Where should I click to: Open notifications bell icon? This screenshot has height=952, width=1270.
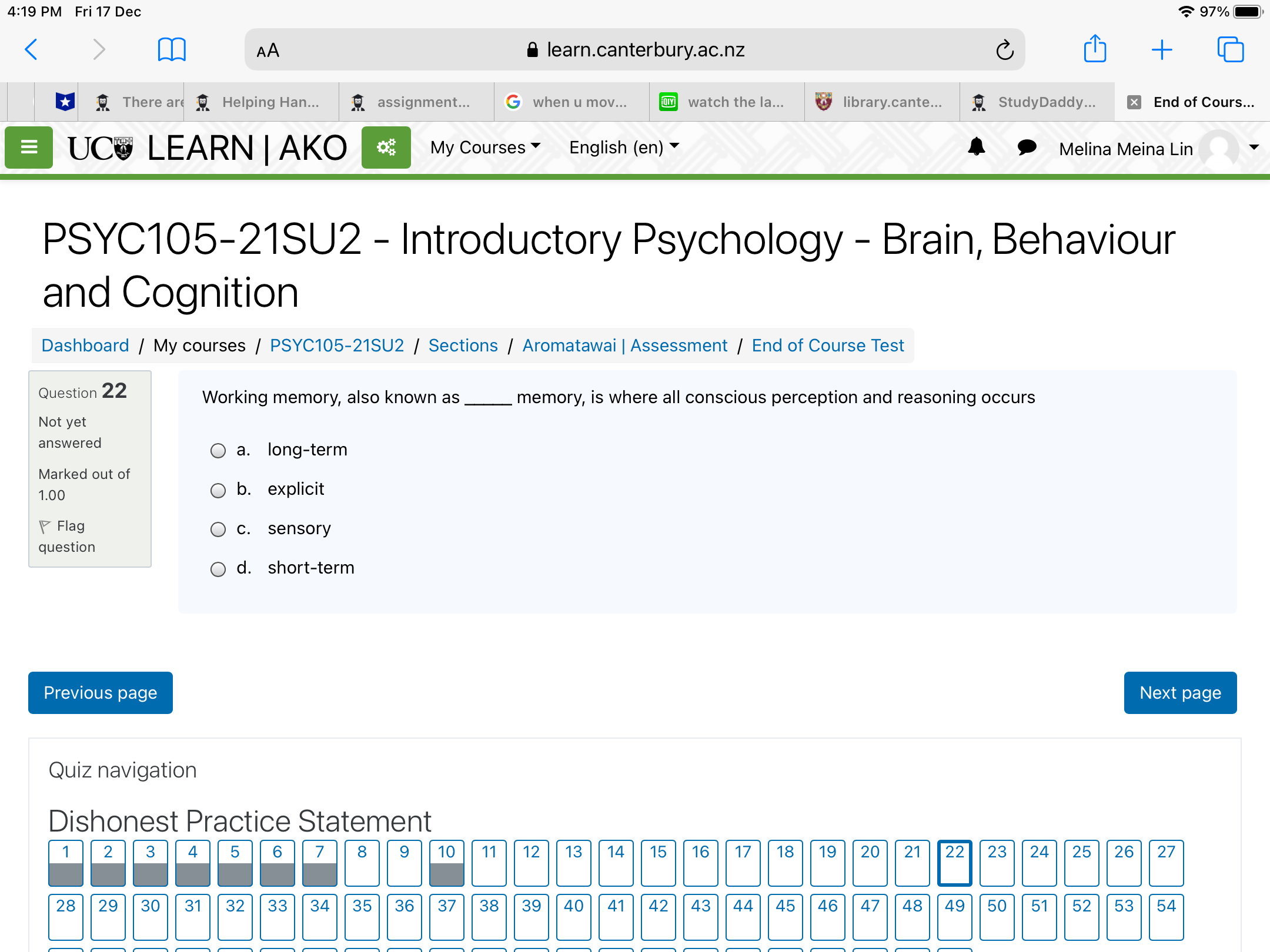click(x=977, y=147)
